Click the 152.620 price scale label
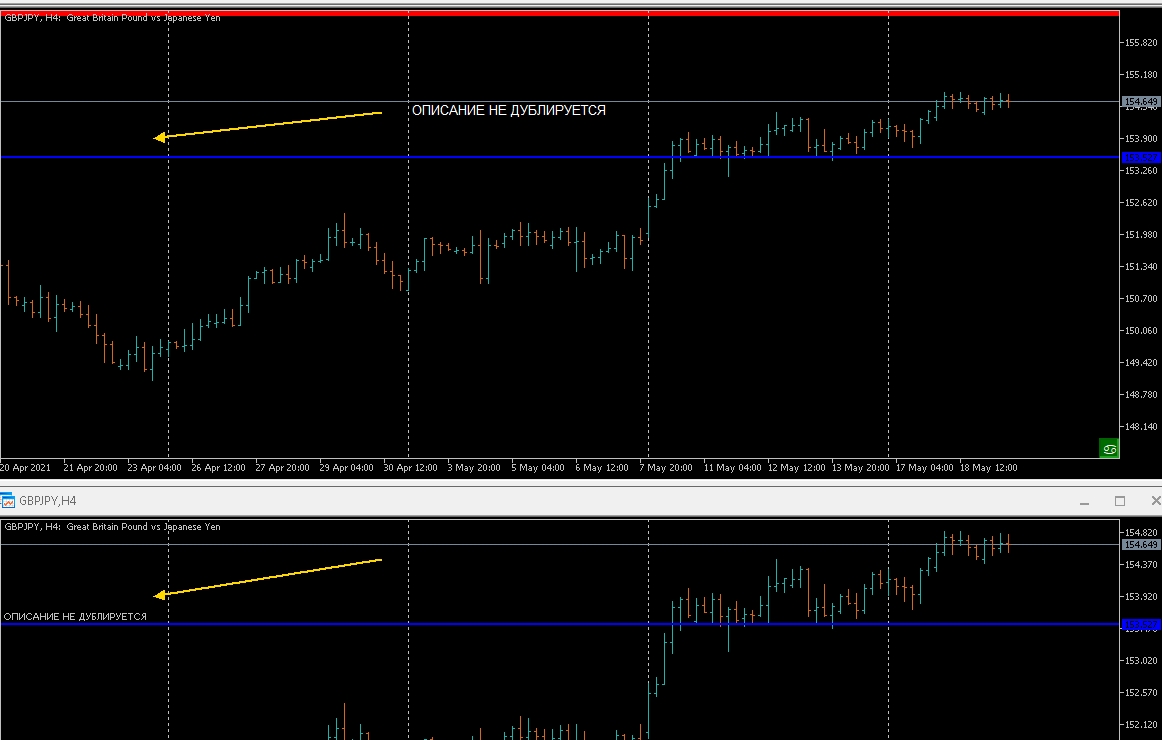This screenshot has height=740, width=1162. 1141,202
